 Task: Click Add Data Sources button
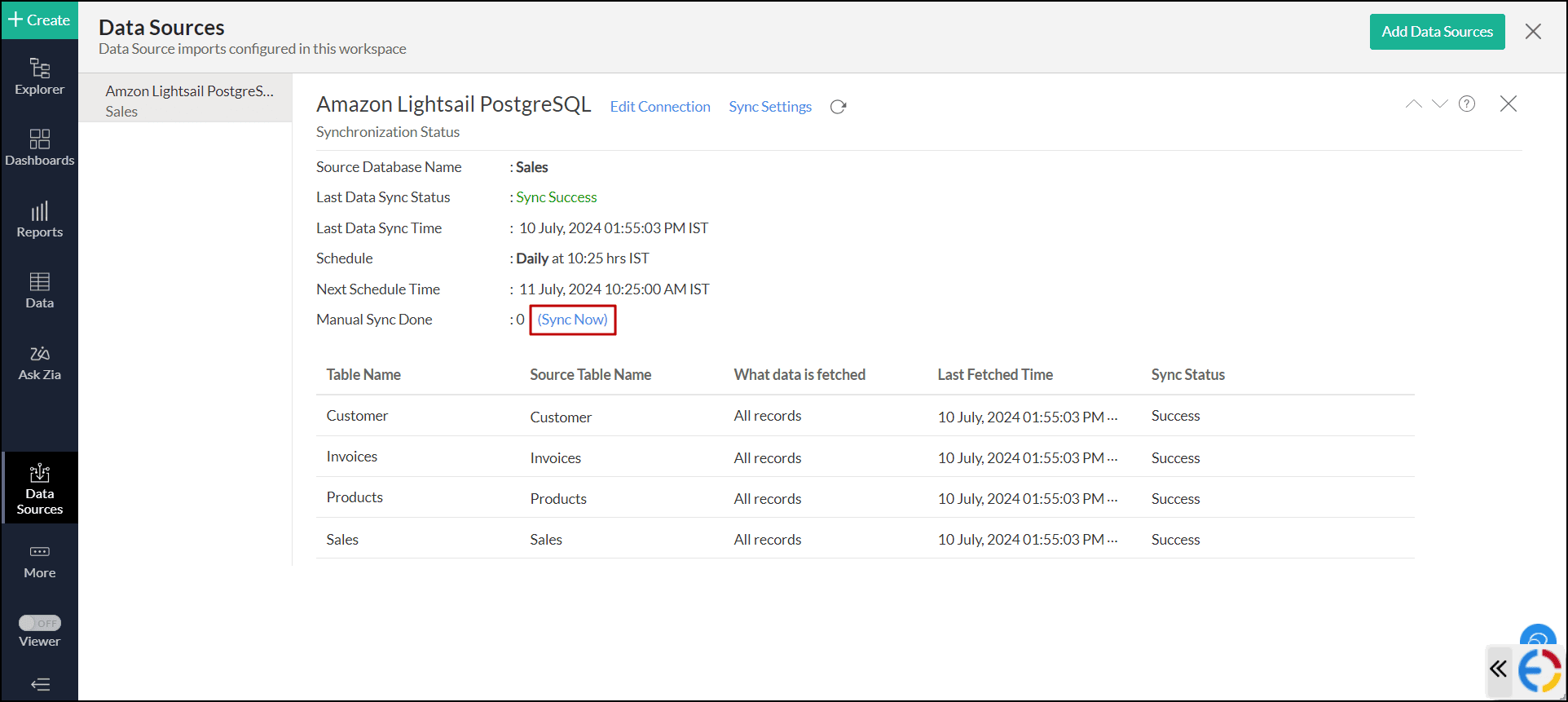tap(1437, 32)
